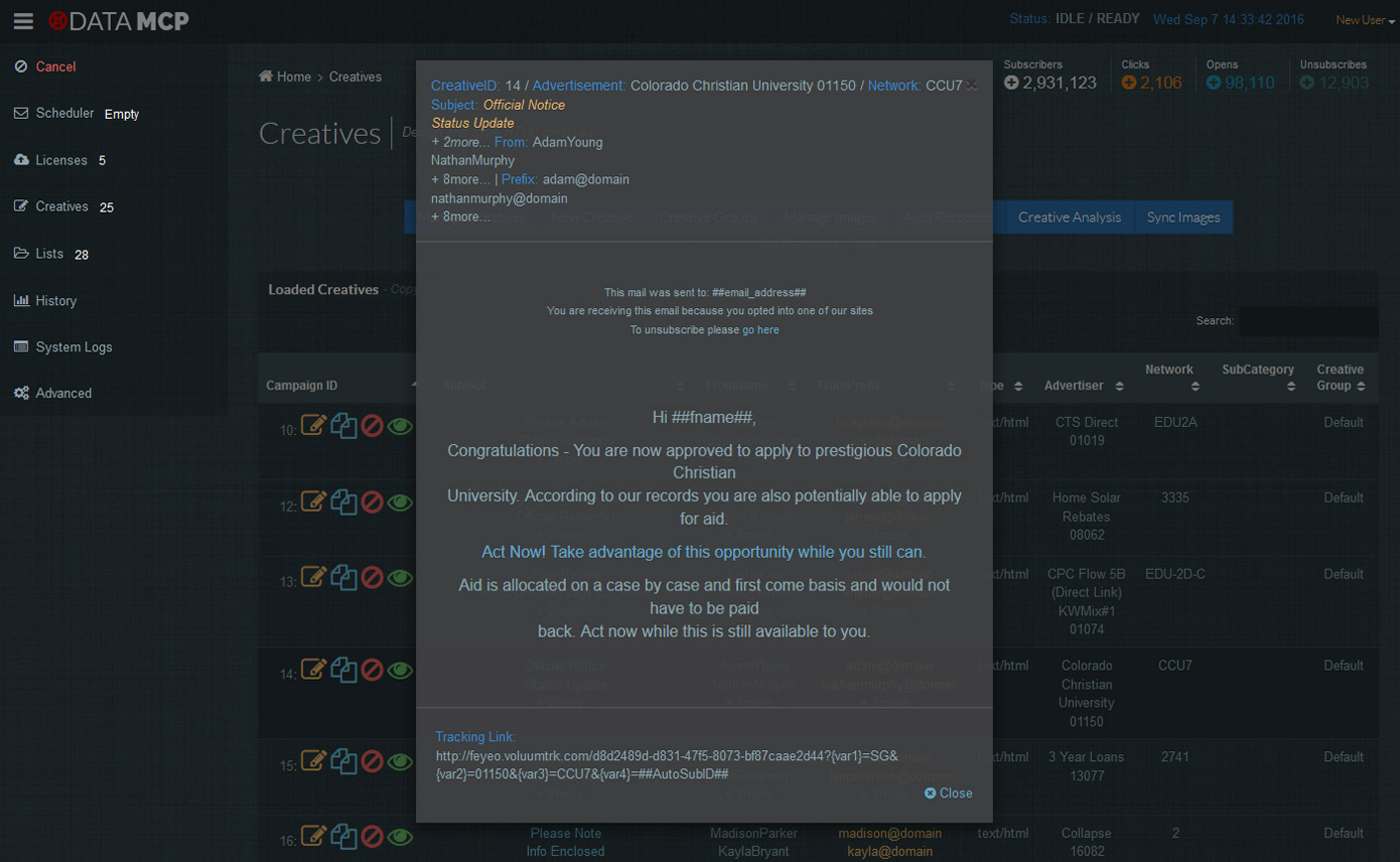This screenshot has height=862, width=1400.
Task: Disable creative 15 red icon
Action: (372, 762)
